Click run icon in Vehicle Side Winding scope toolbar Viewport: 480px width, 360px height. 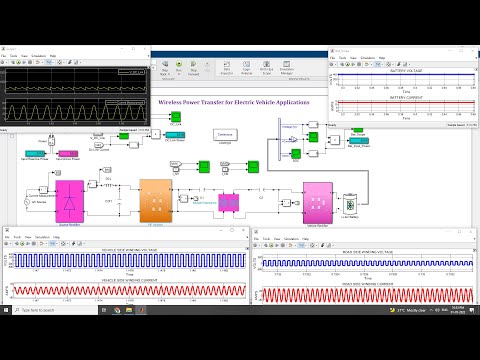pos(22,244)
